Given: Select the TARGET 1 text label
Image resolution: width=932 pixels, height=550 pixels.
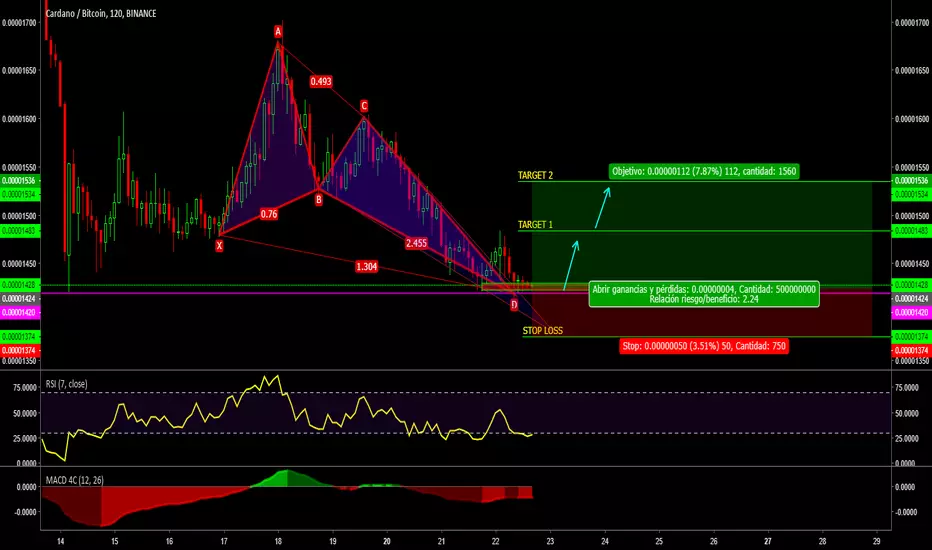Looking at the screenshot, I should point(535,225).
